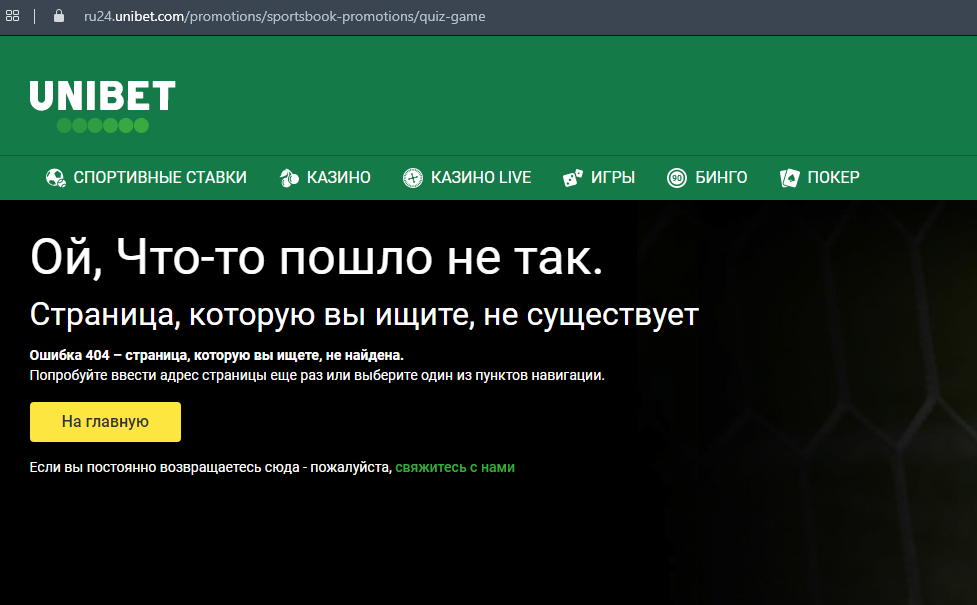
Task: Click the roulette icon next to Казино Live
Action: 412,178
